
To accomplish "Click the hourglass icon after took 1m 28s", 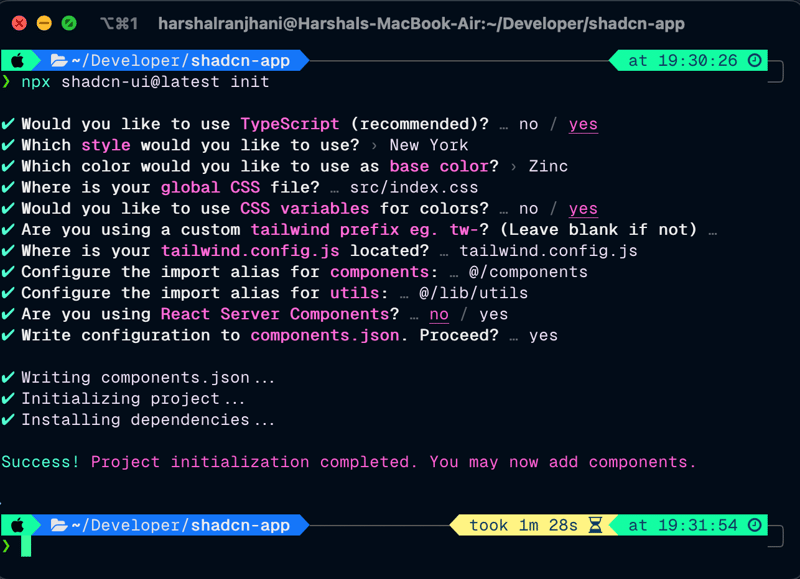I will 595,525.
